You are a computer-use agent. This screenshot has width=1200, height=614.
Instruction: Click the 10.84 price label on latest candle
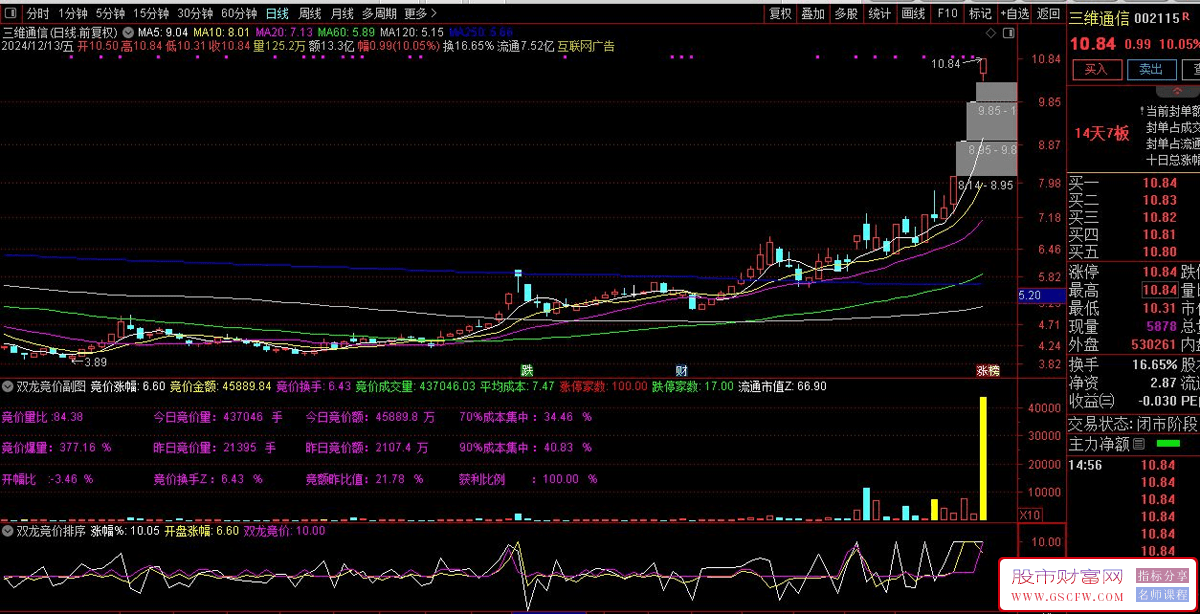pos(945,64)
